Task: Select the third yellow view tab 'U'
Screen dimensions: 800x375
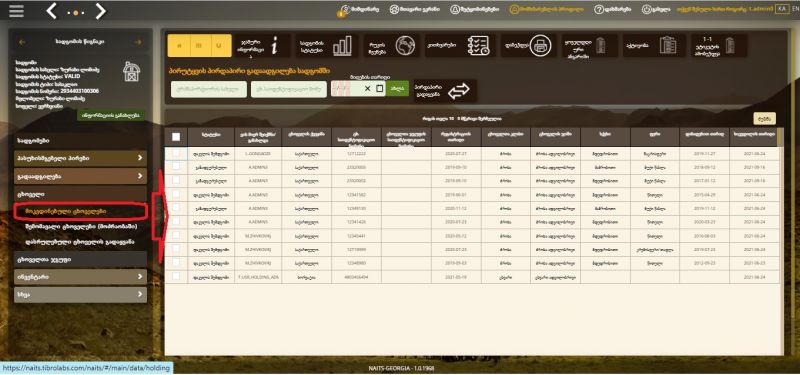Action: [220, 45]
